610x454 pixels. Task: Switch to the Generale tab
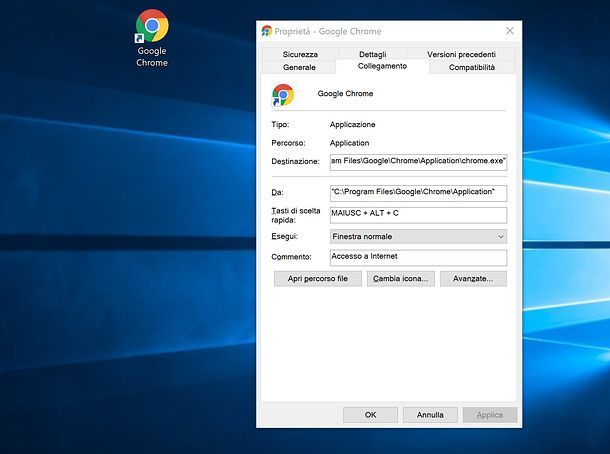[x=299, y=67]
